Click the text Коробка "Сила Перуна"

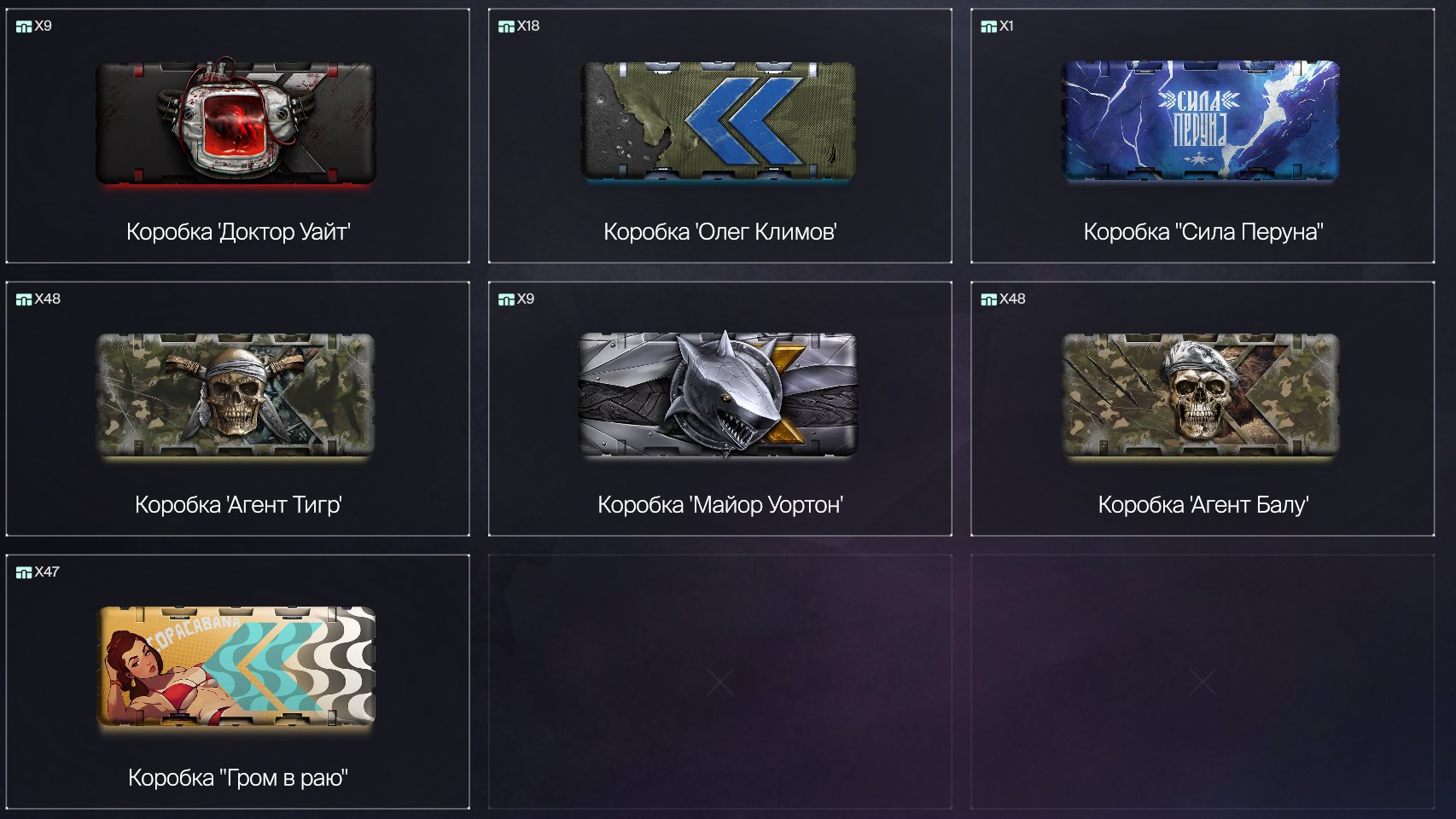1203,232
